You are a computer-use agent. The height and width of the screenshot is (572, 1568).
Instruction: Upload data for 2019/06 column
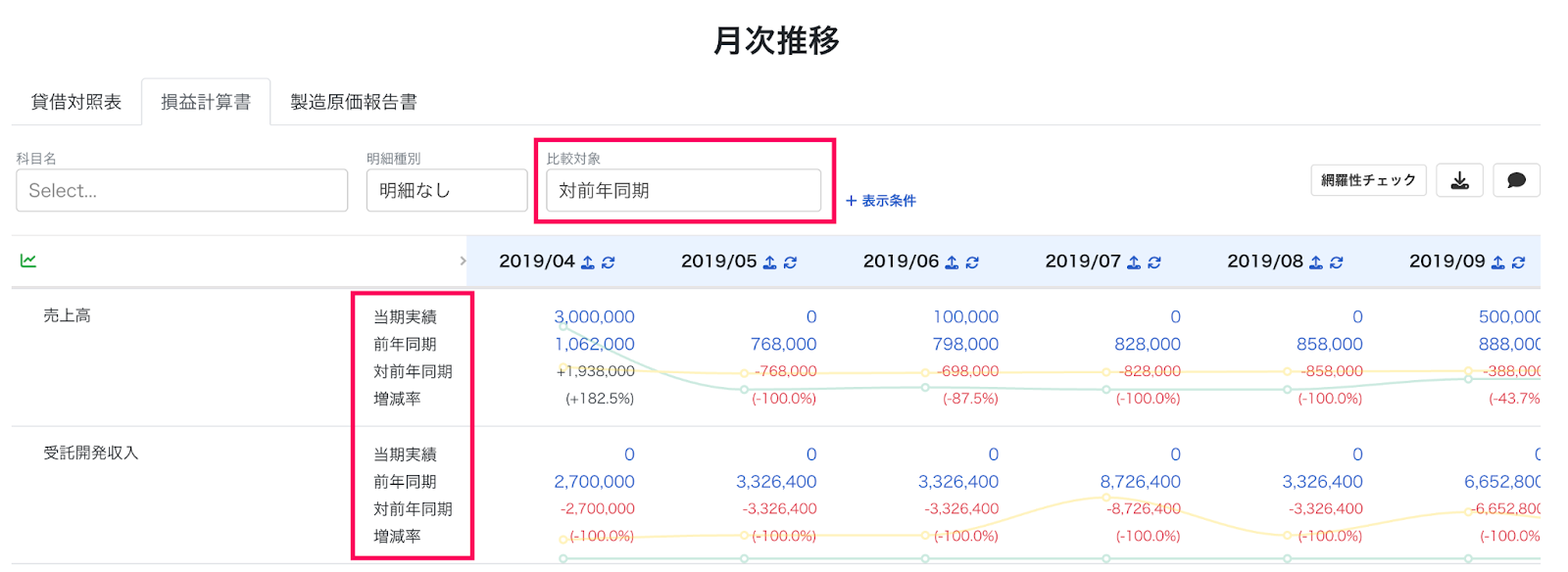(952, 262)
